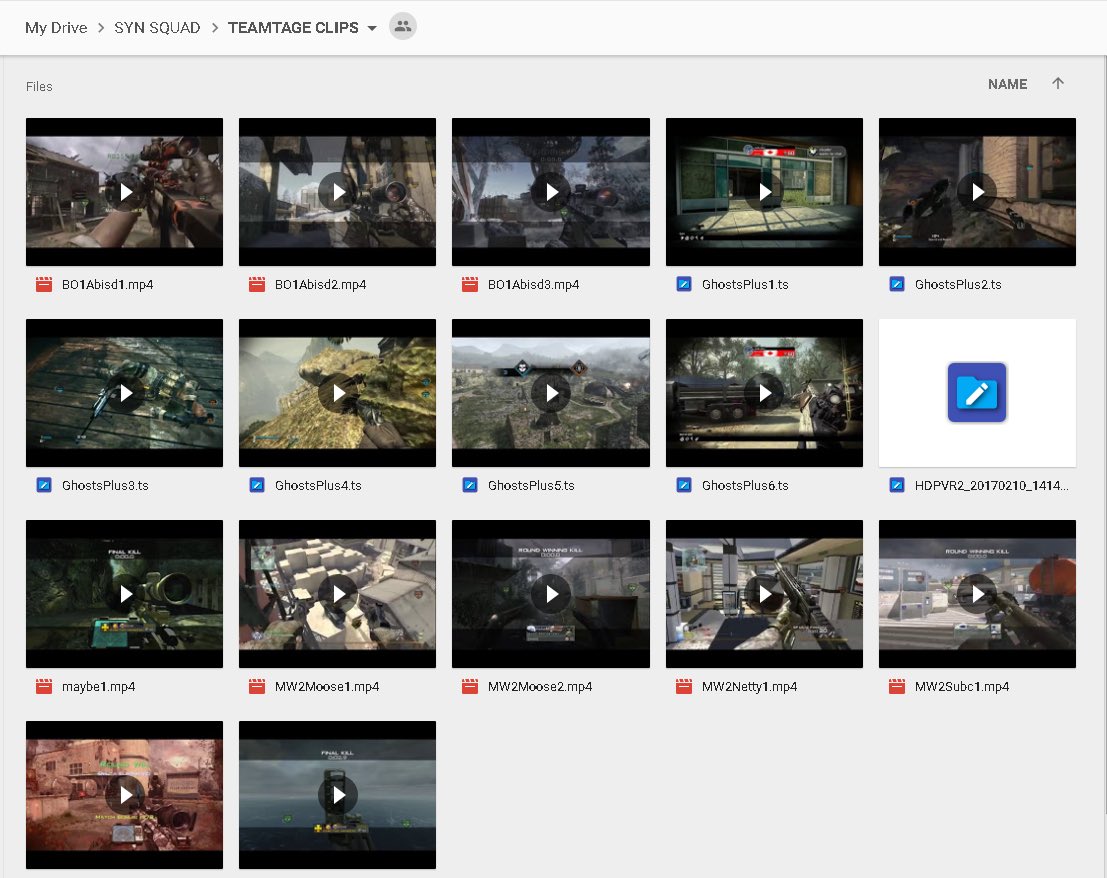The width and height of the screenshot is (1107, 878).
Task: Click the video file icon beside BO1Abisd1.mp4
Action: click(x=44, y=284)
